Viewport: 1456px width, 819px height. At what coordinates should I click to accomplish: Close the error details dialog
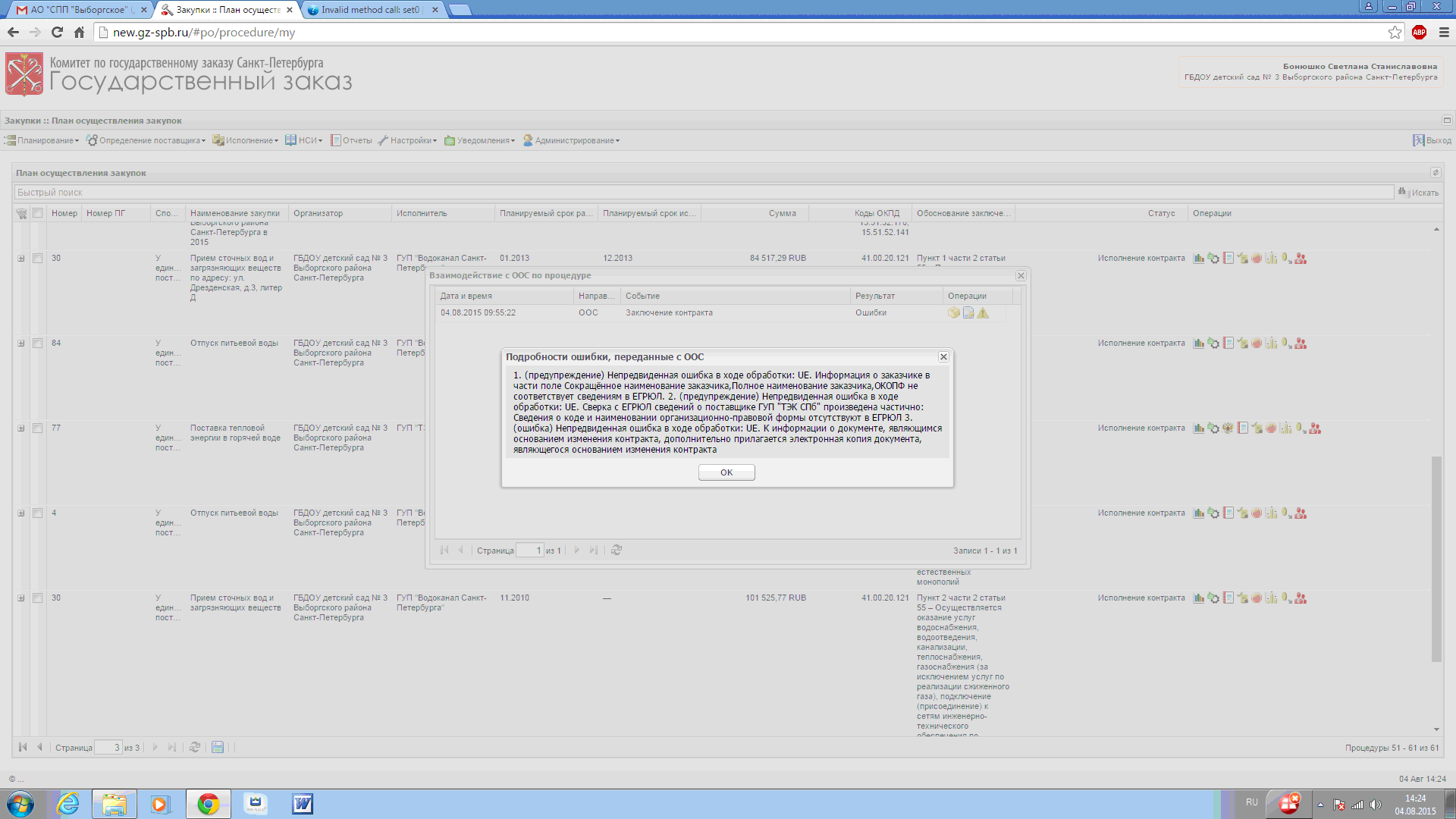[x=943, y=356]
